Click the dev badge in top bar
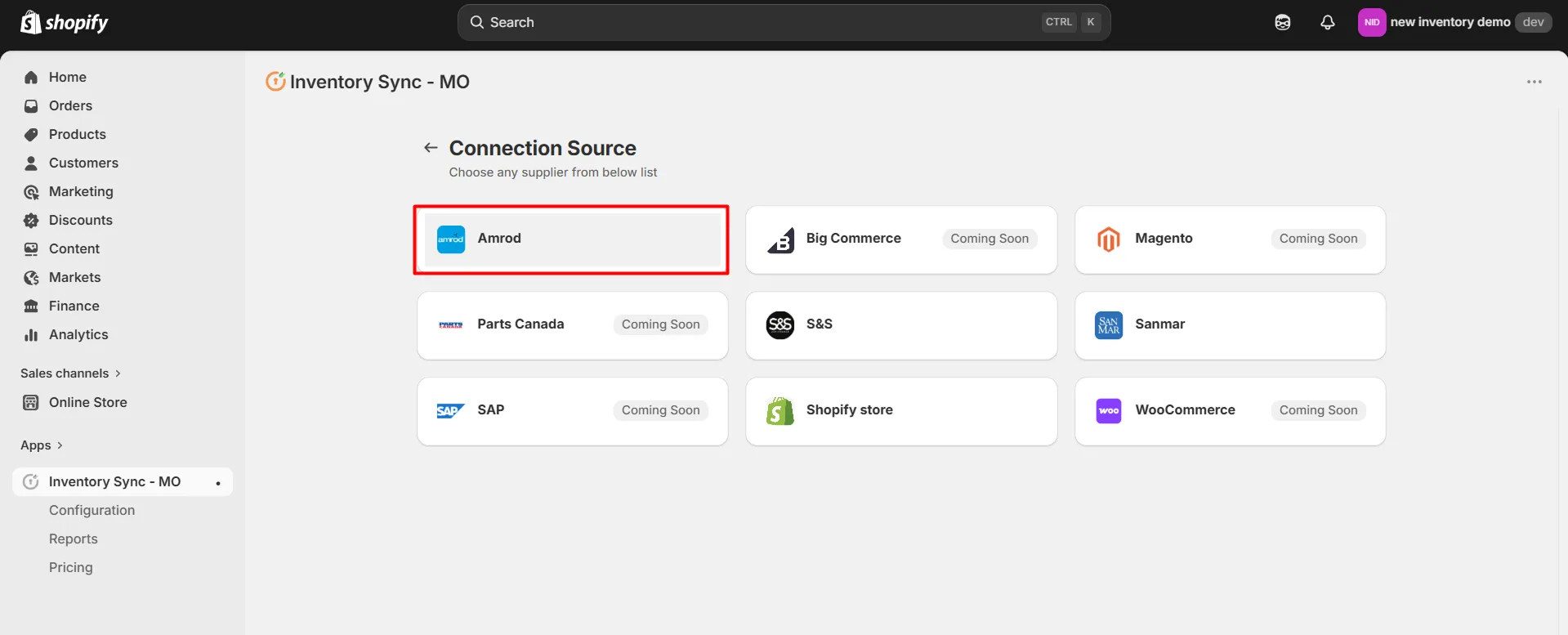 pyautogui.click(x=1534, y=22)
